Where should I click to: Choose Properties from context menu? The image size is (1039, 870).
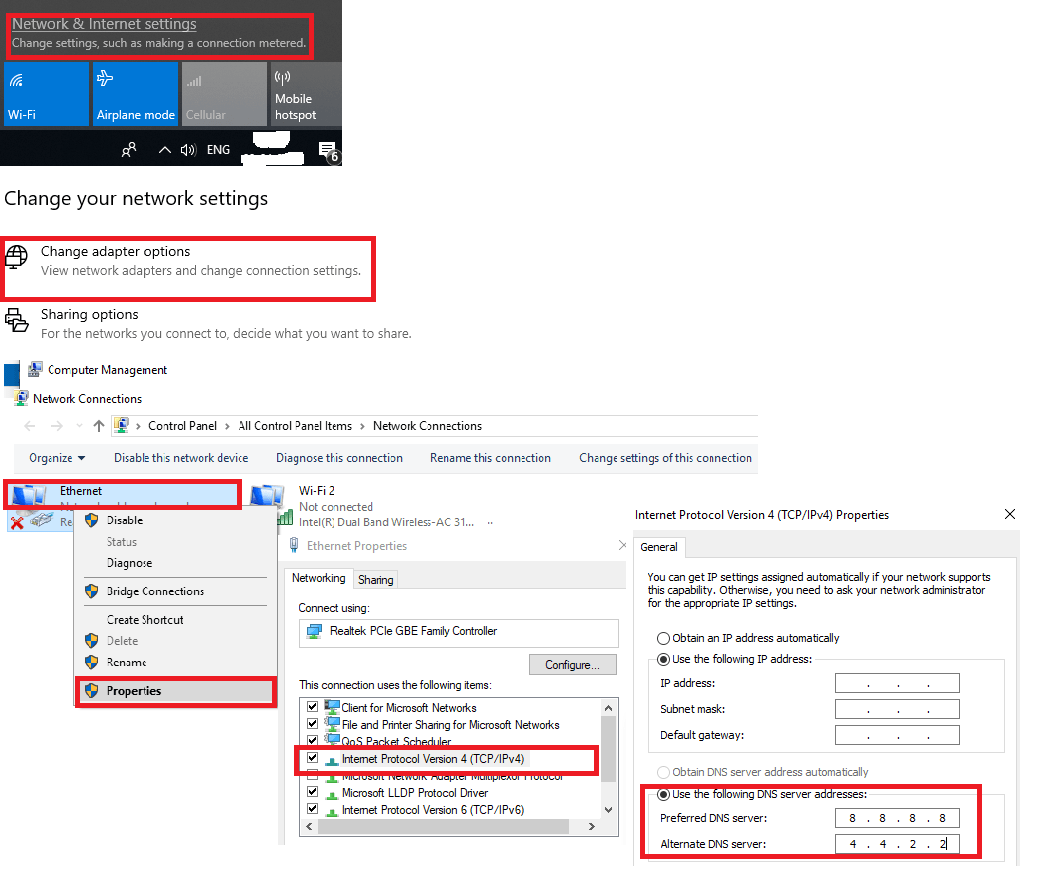pyautogui.click(x=176, y=692)
